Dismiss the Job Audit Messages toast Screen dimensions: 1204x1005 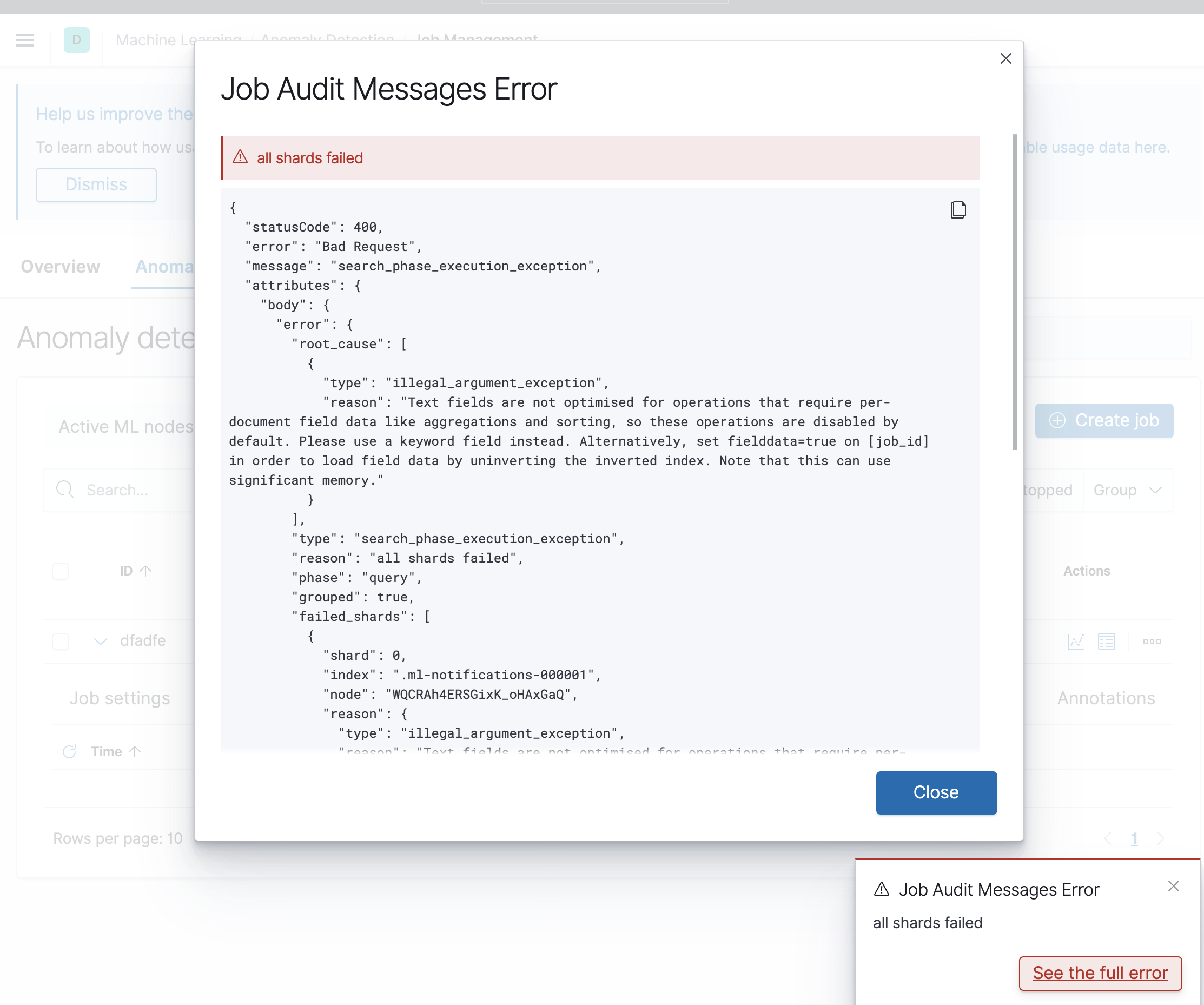coord(1173,886)
